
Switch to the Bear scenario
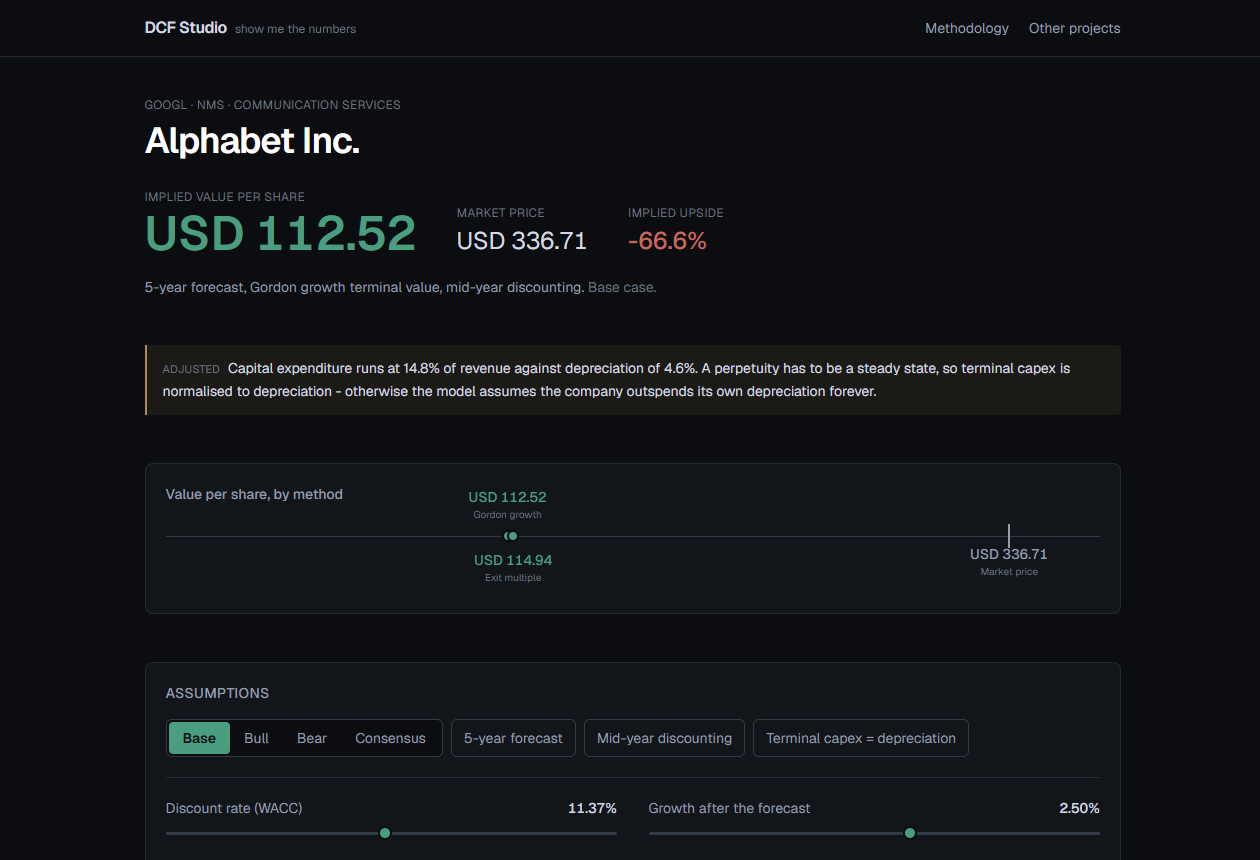click(312, 738)
